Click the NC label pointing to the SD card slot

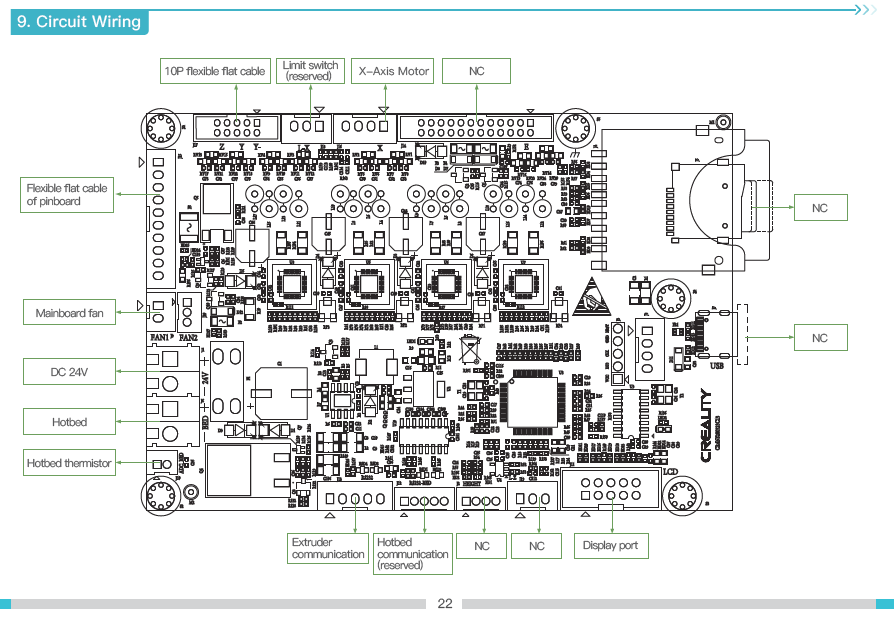coord(820,208)
